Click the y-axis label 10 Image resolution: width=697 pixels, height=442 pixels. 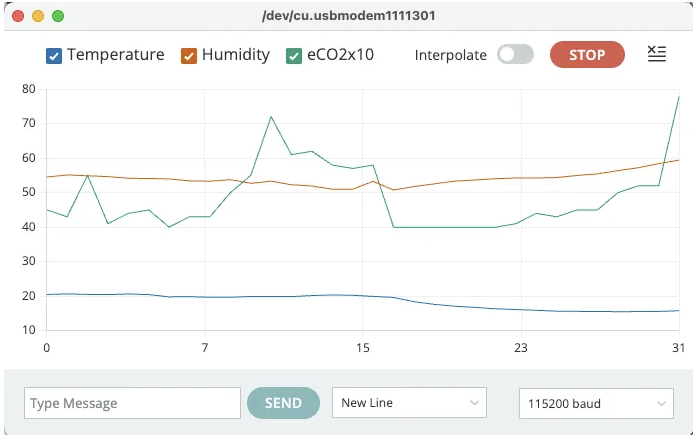point(29,330)
